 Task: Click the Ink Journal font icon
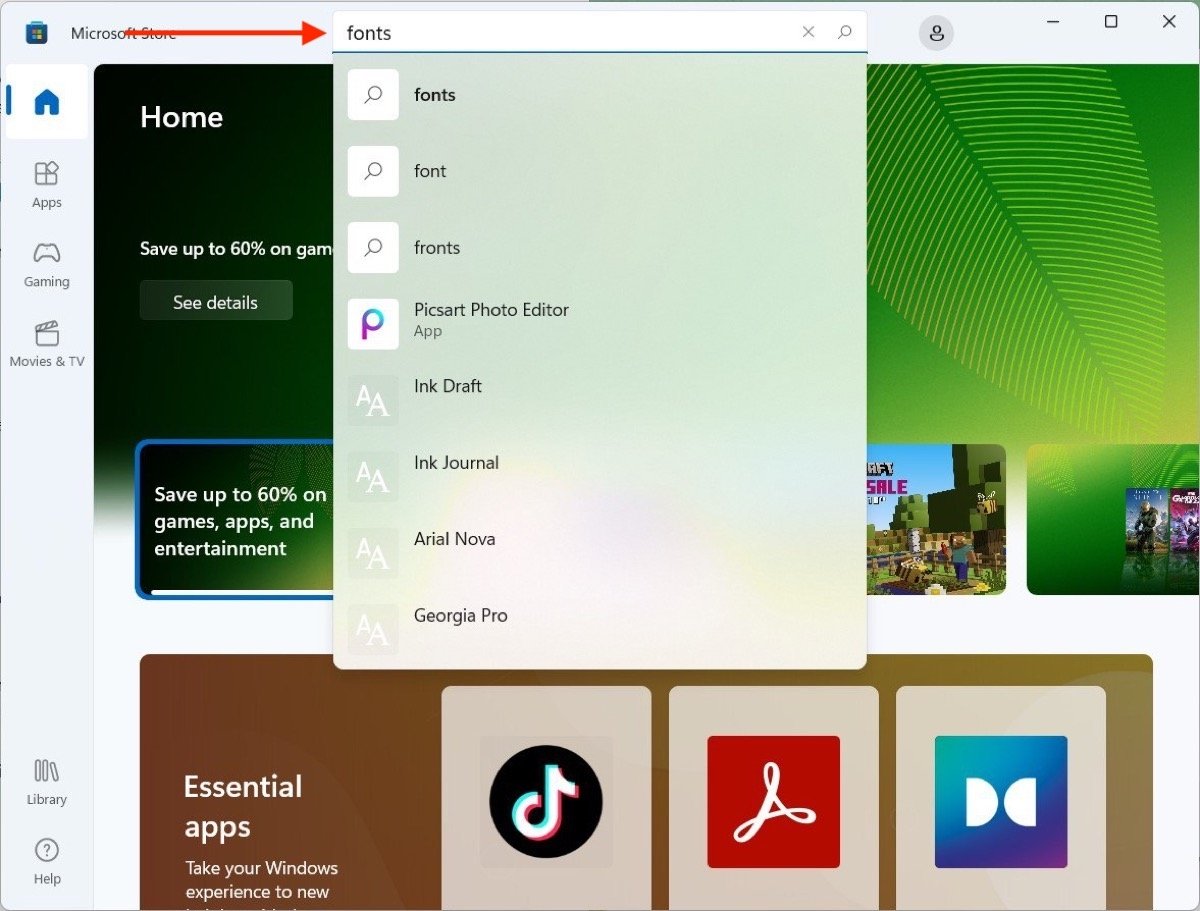[373, 477]
